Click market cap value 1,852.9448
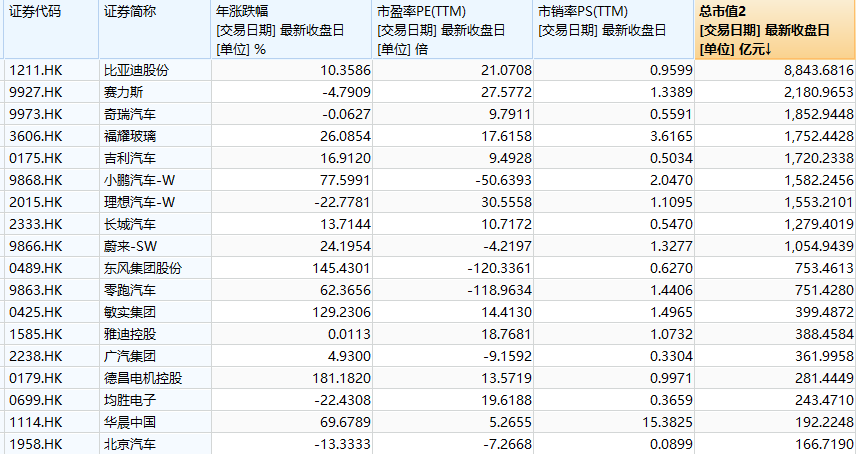 coord(818,114)
